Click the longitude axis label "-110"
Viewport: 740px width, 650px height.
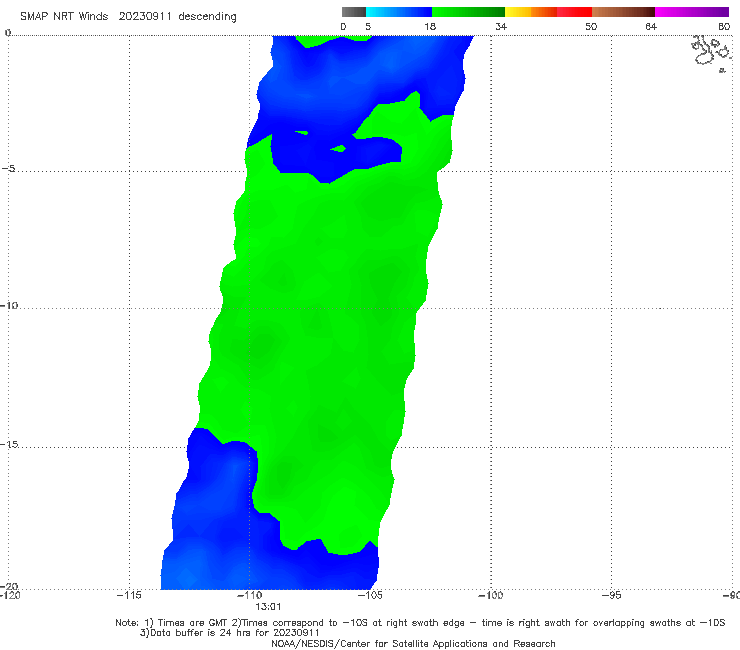[x=249, y=595]
